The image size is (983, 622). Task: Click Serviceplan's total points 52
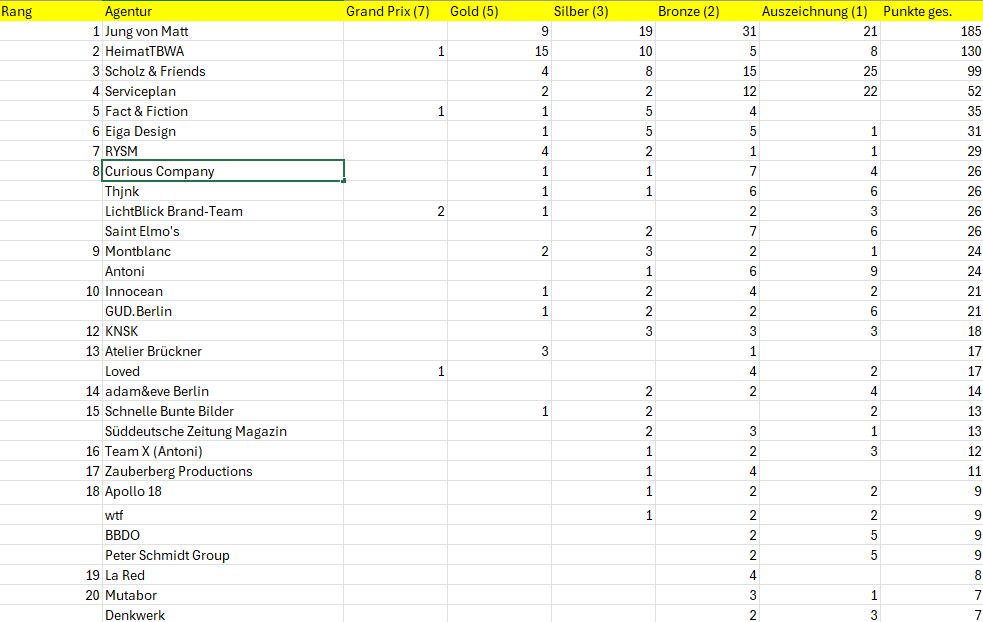tap(932, 92)
